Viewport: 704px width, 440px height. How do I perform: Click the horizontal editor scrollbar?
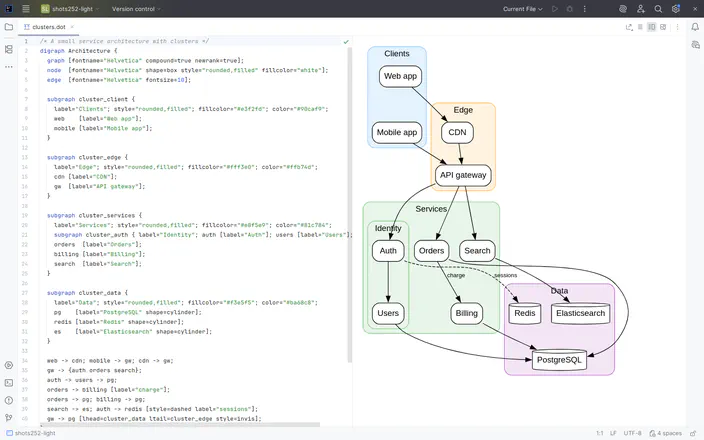(180, 424)
